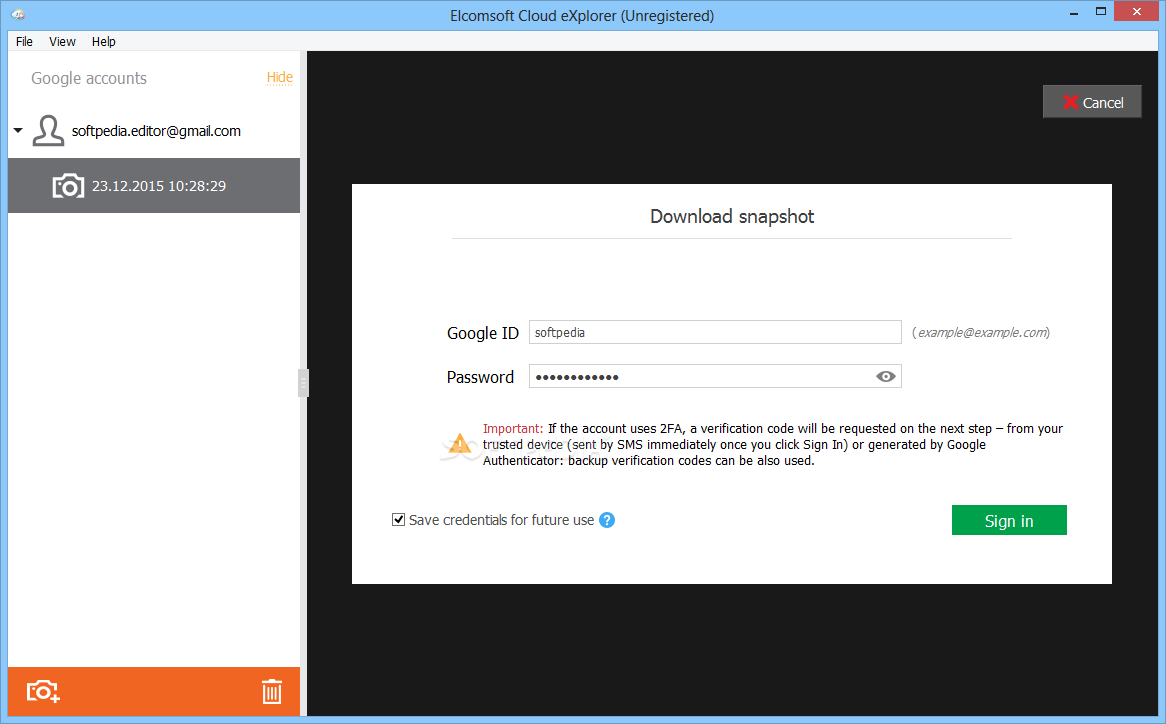The width and height of the screenshot is (1166, 724).
Task: Click the red Important label
Action: point(513,428)
